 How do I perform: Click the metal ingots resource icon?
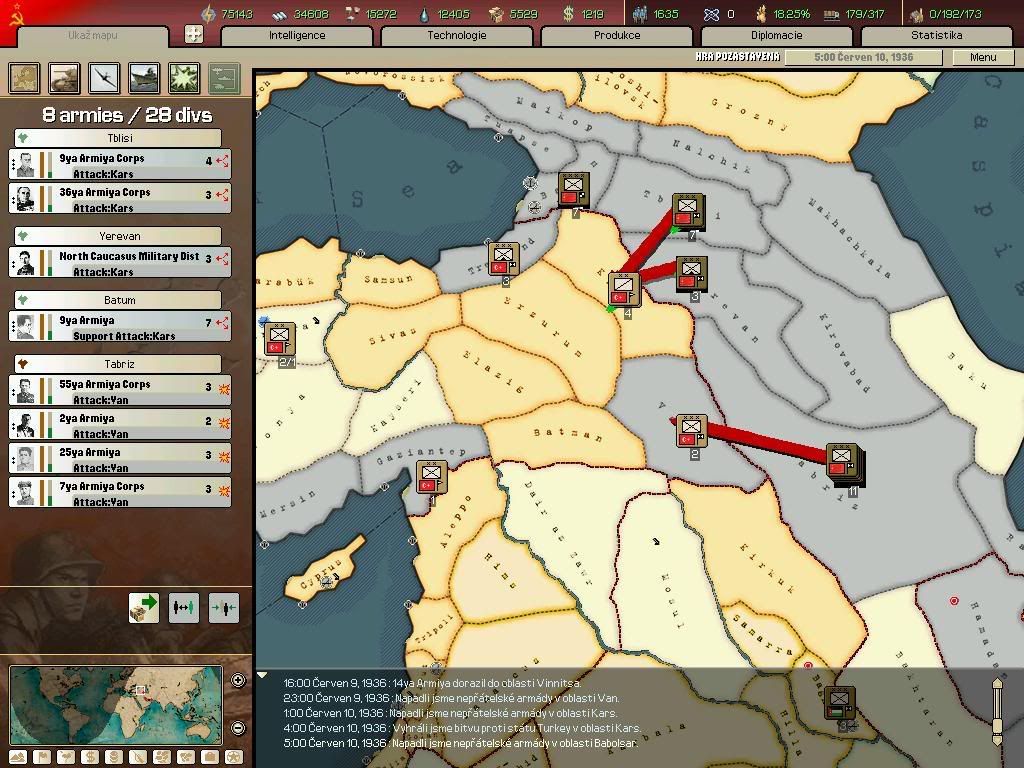tap(279, 14)
